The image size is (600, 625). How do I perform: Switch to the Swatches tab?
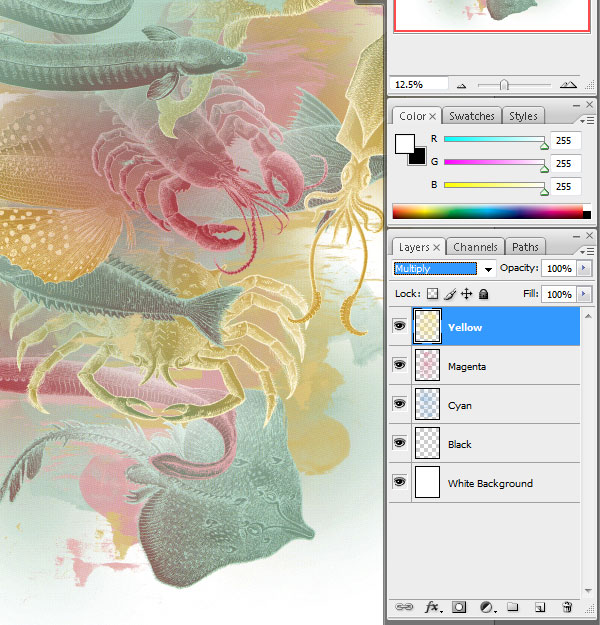(472, 116)
